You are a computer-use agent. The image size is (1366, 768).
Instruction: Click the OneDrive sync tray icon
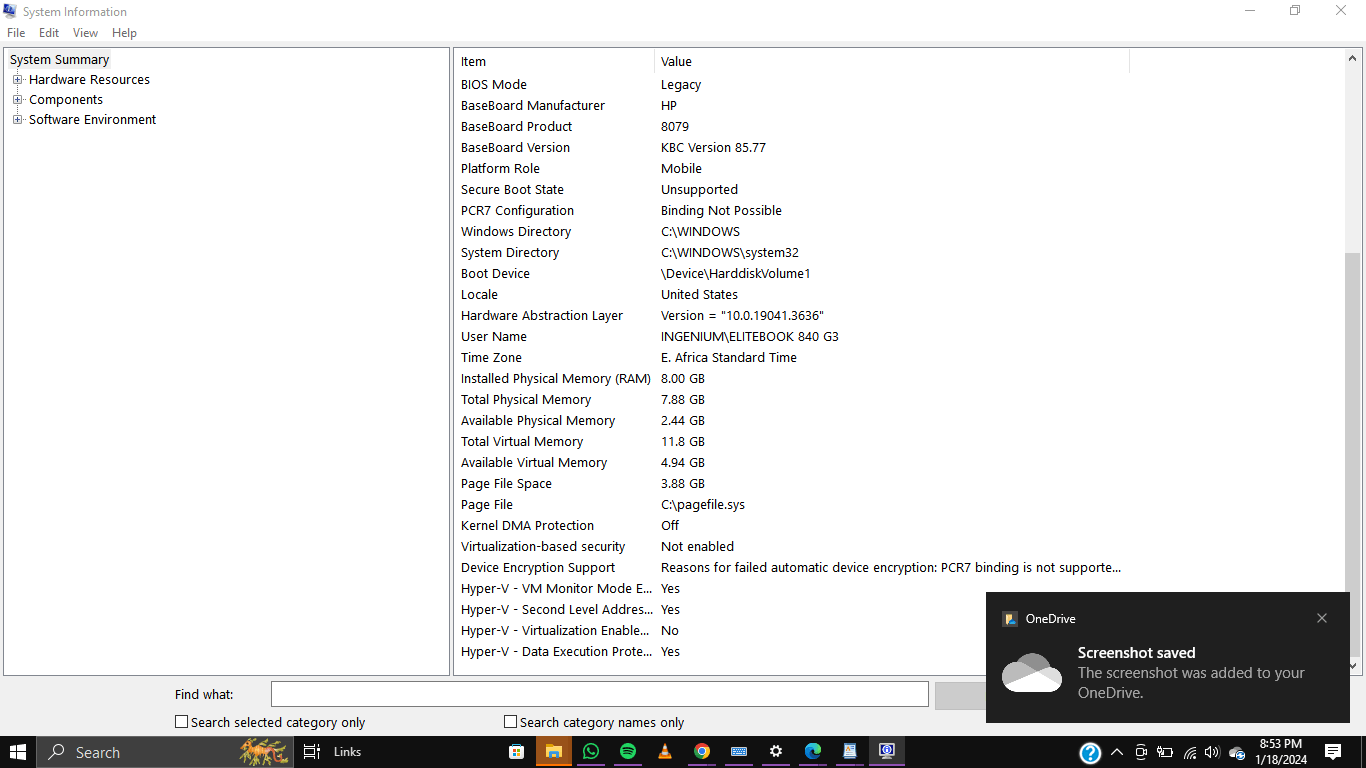[1237, 752]
